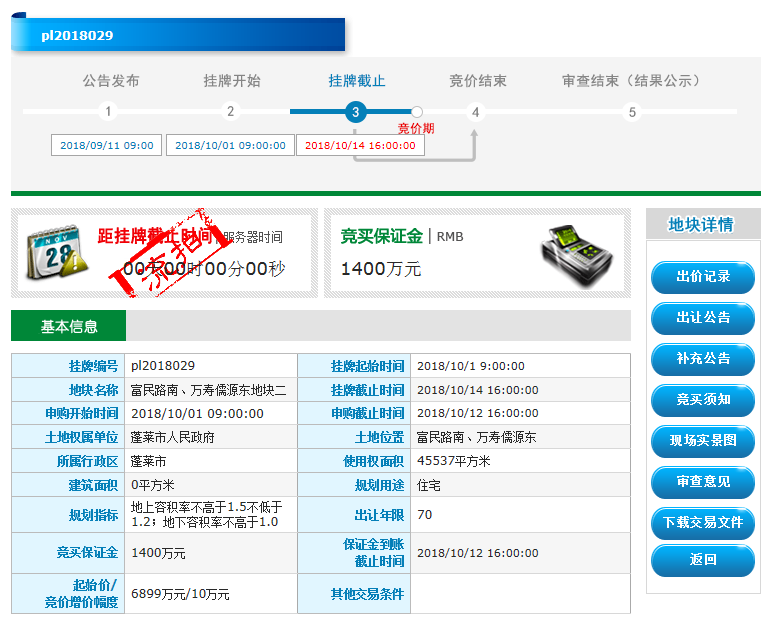779x631 pixels.
Task: Select highlighted step 3 marker
Action: pyautogui.click(x=355, y=112)
